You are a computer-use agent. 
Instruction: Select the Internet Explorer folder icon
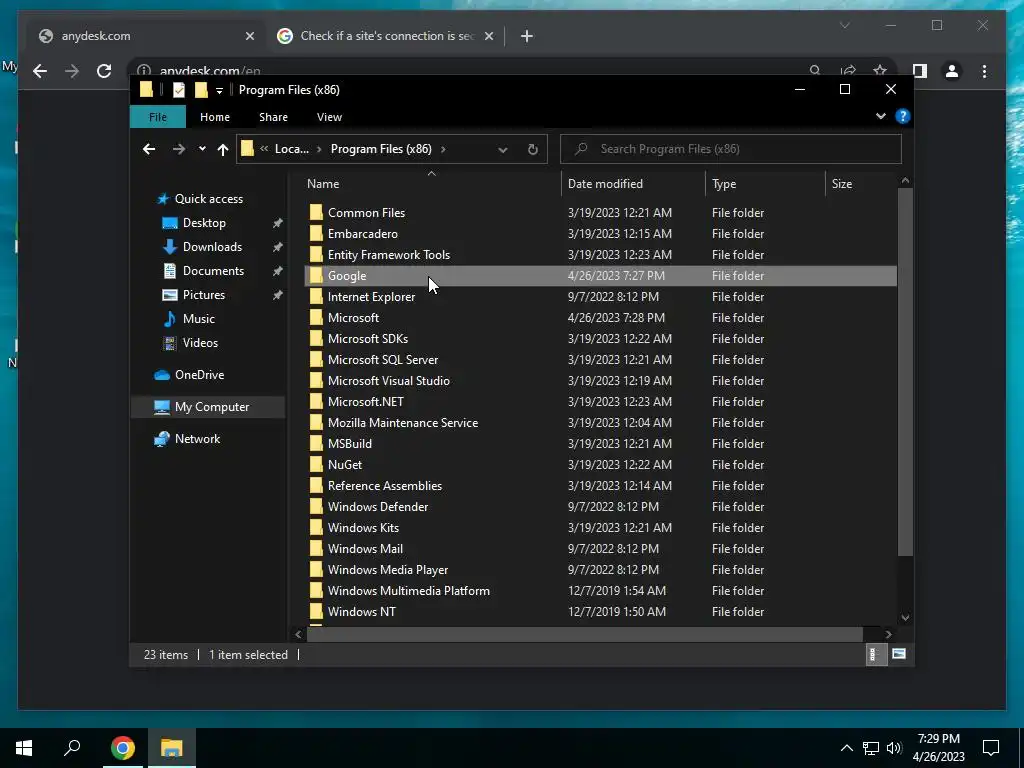[x=316, y=296]
